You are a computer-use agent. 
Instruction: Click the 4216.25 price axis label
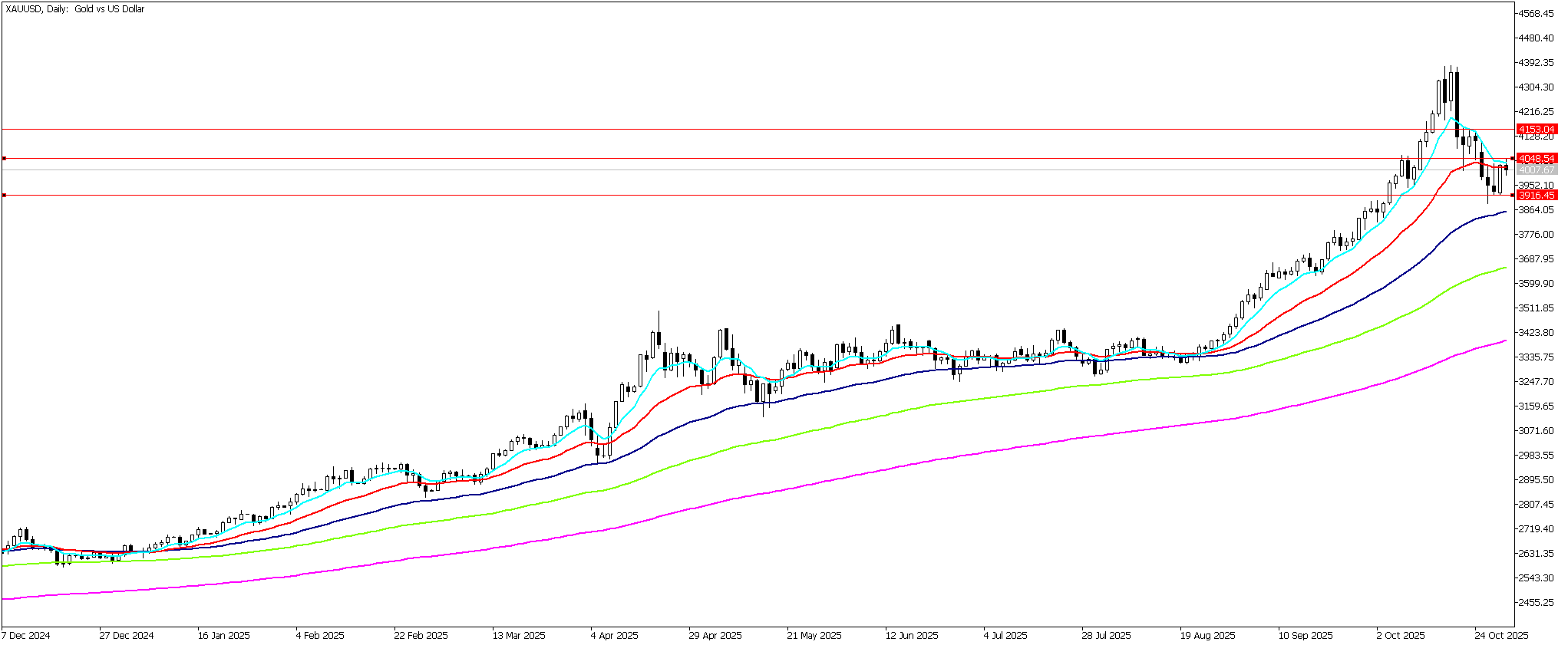coord(1536,112)
